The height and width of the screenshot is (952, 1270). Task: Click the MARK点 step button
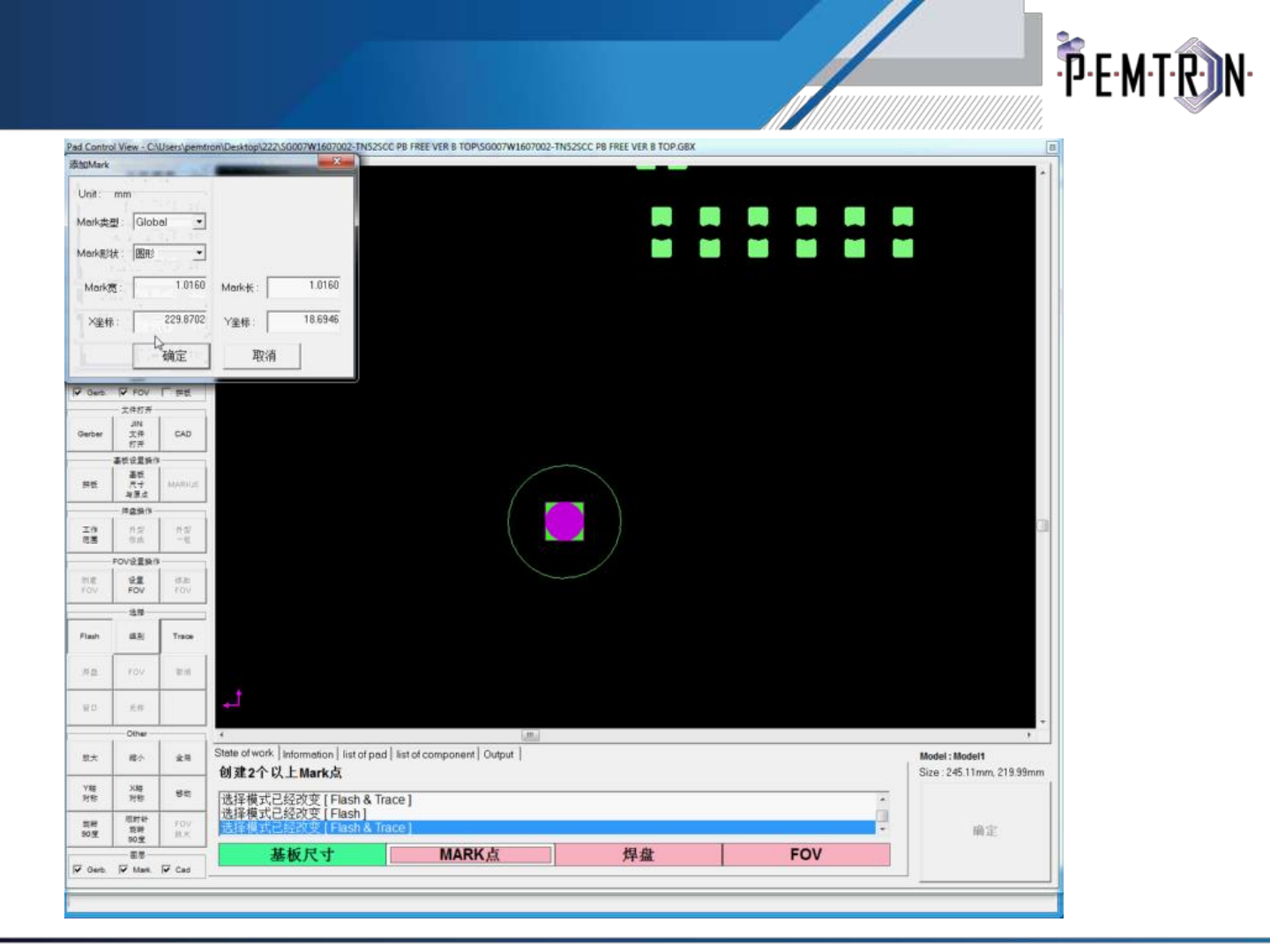(470, 854)
